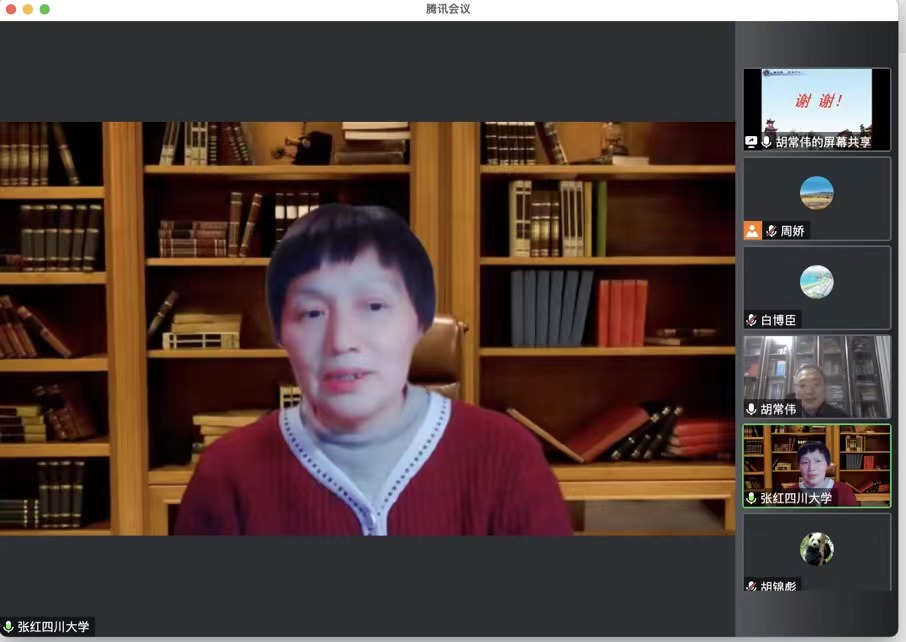This screenshot has width=906, height=642.
Task: Select 周娇's round landscape avatar
Action: click(816, 192)
